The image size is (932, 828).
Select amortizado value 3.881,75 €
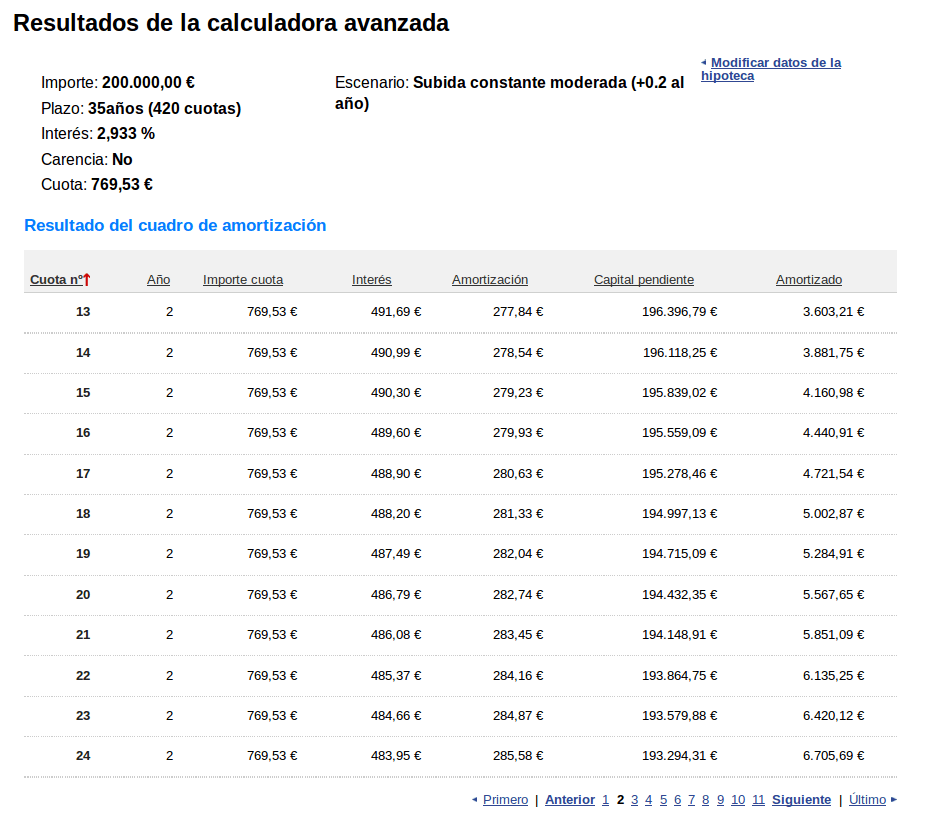coord(833,352)
